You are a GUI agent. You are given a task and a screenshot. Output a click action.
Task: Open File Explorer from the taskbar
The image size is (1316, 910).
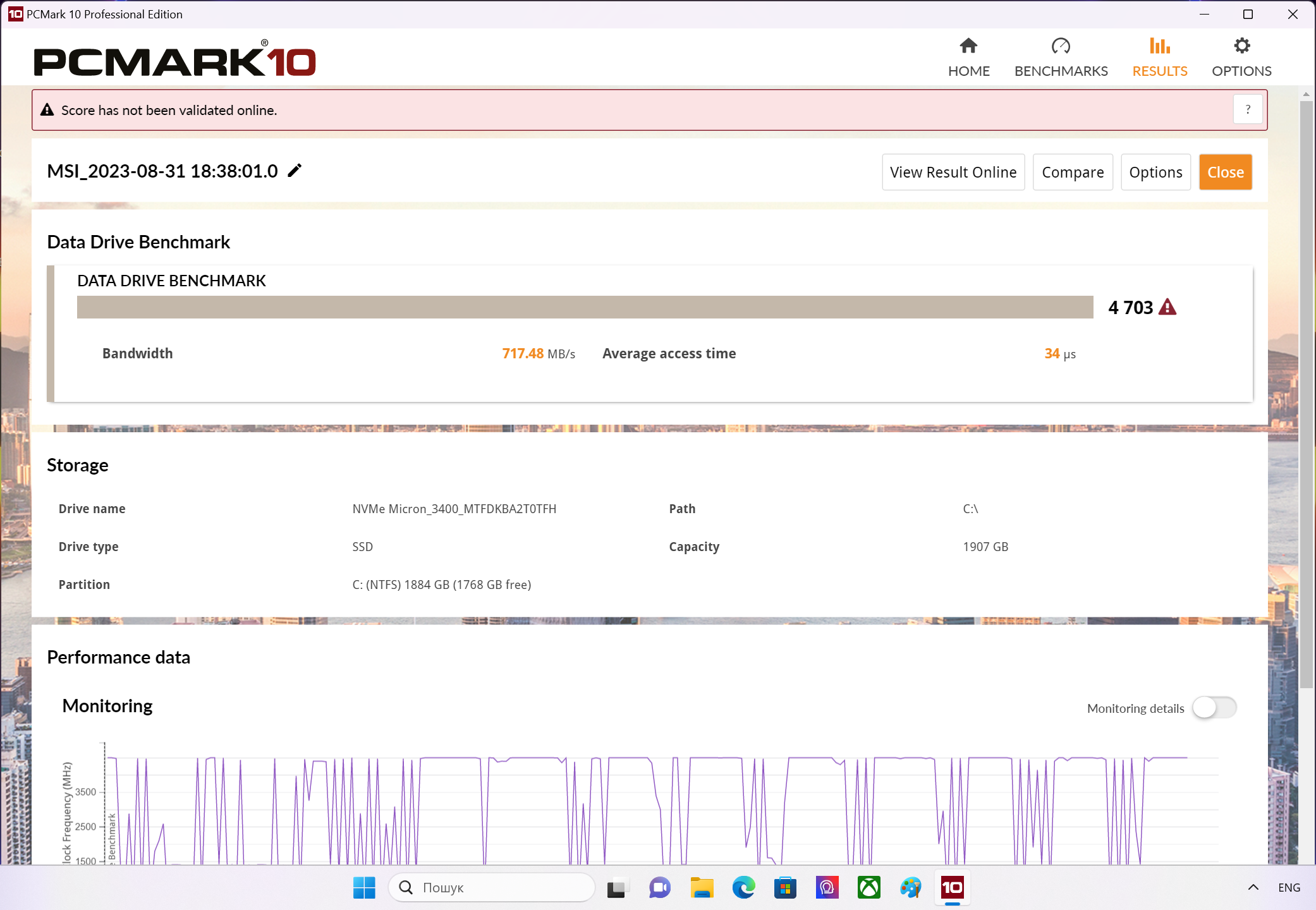pos(702,888)
